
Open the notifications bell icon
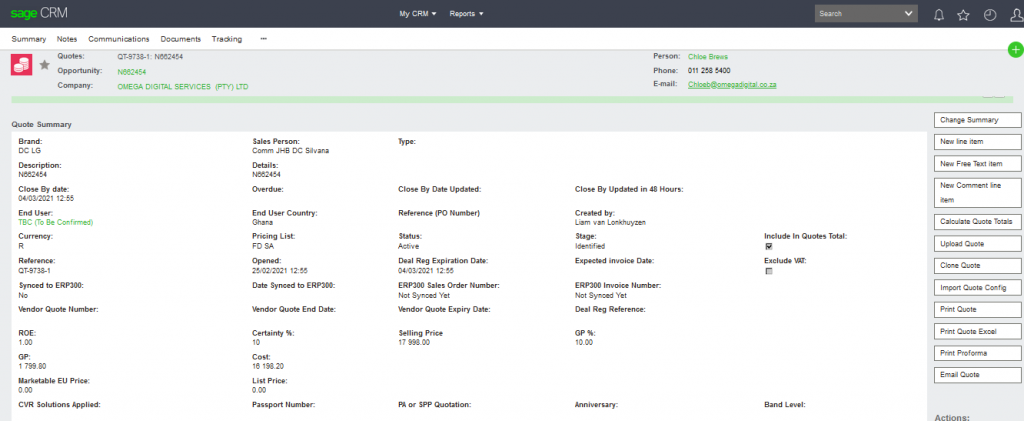point(939,14)
